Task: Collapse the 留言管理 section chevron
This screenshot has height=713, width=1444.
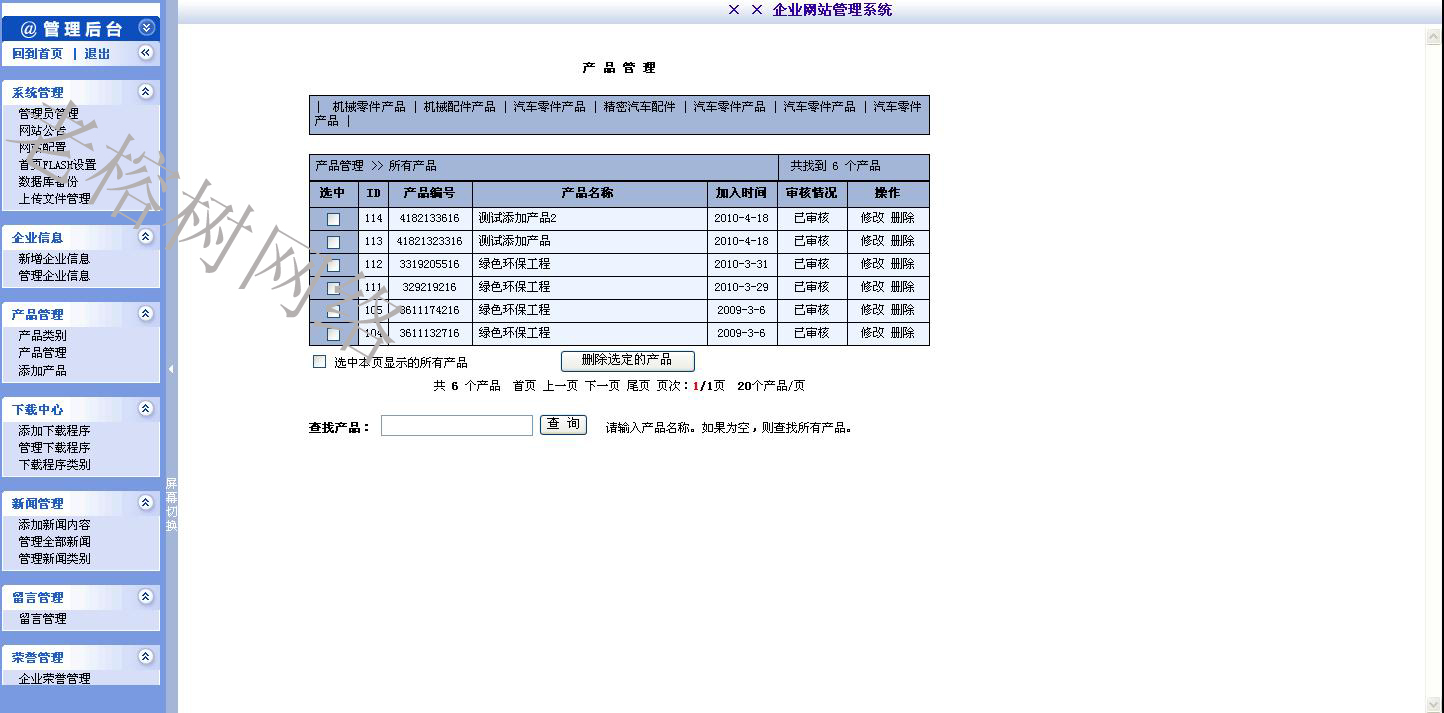Action: 146,596
